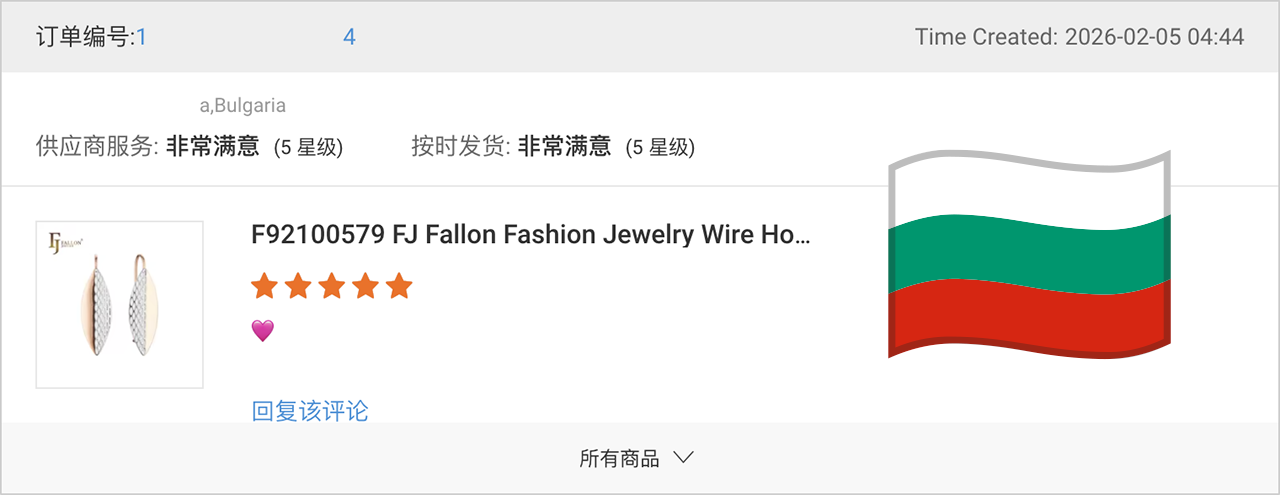1280x500 pixels.
Task: Click the pink heart emoji in review
Action: point(262,331)
